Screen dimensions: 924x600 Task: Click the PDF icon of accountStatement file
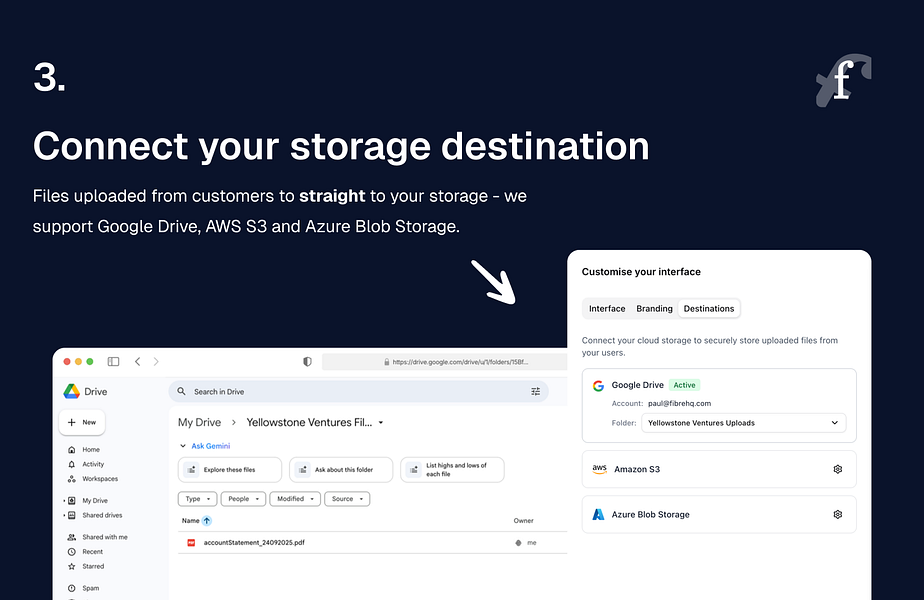[191, 543]
